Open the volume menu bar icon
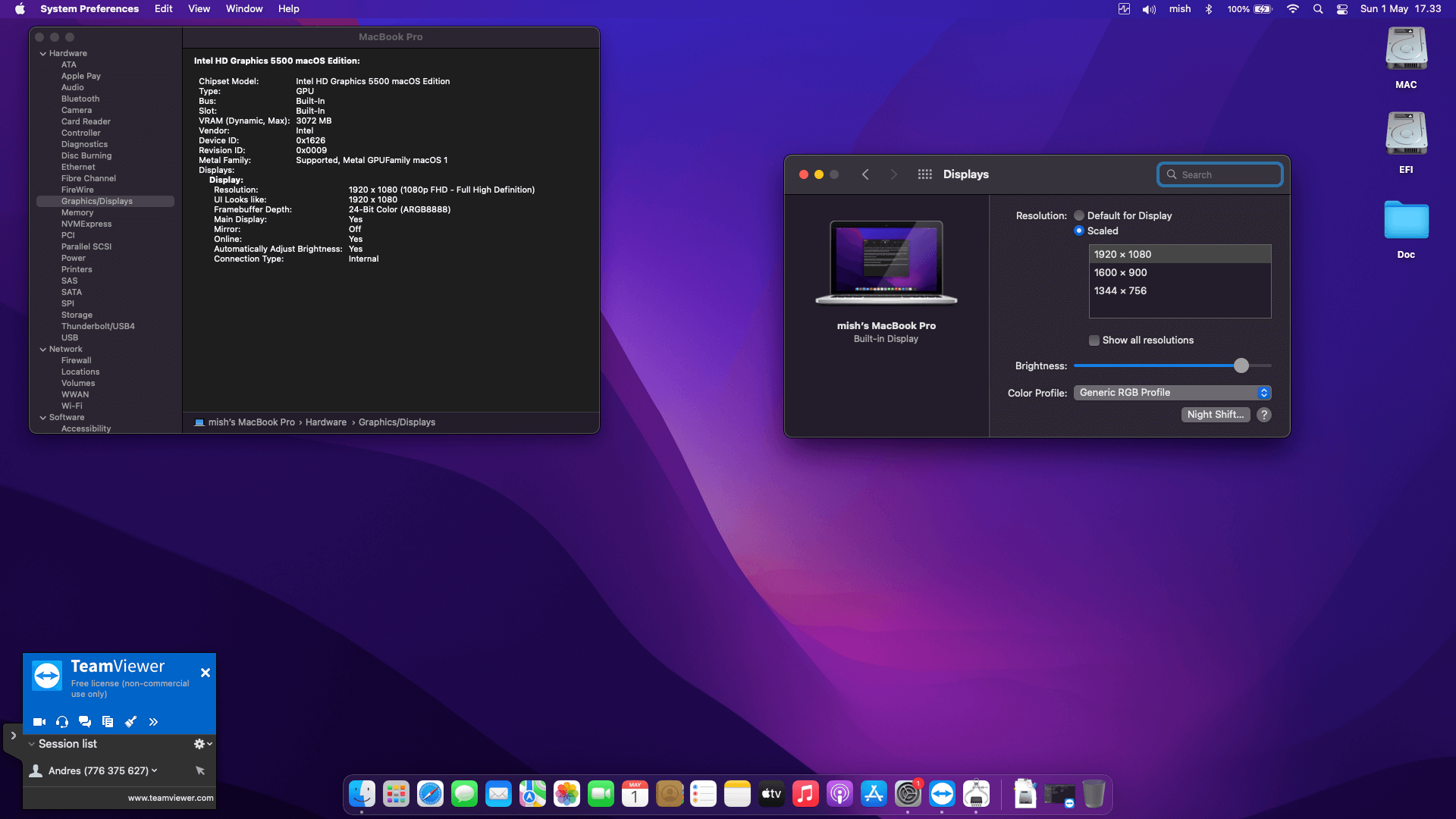Screen dimensions: 1456x819 click(1149, 9)
